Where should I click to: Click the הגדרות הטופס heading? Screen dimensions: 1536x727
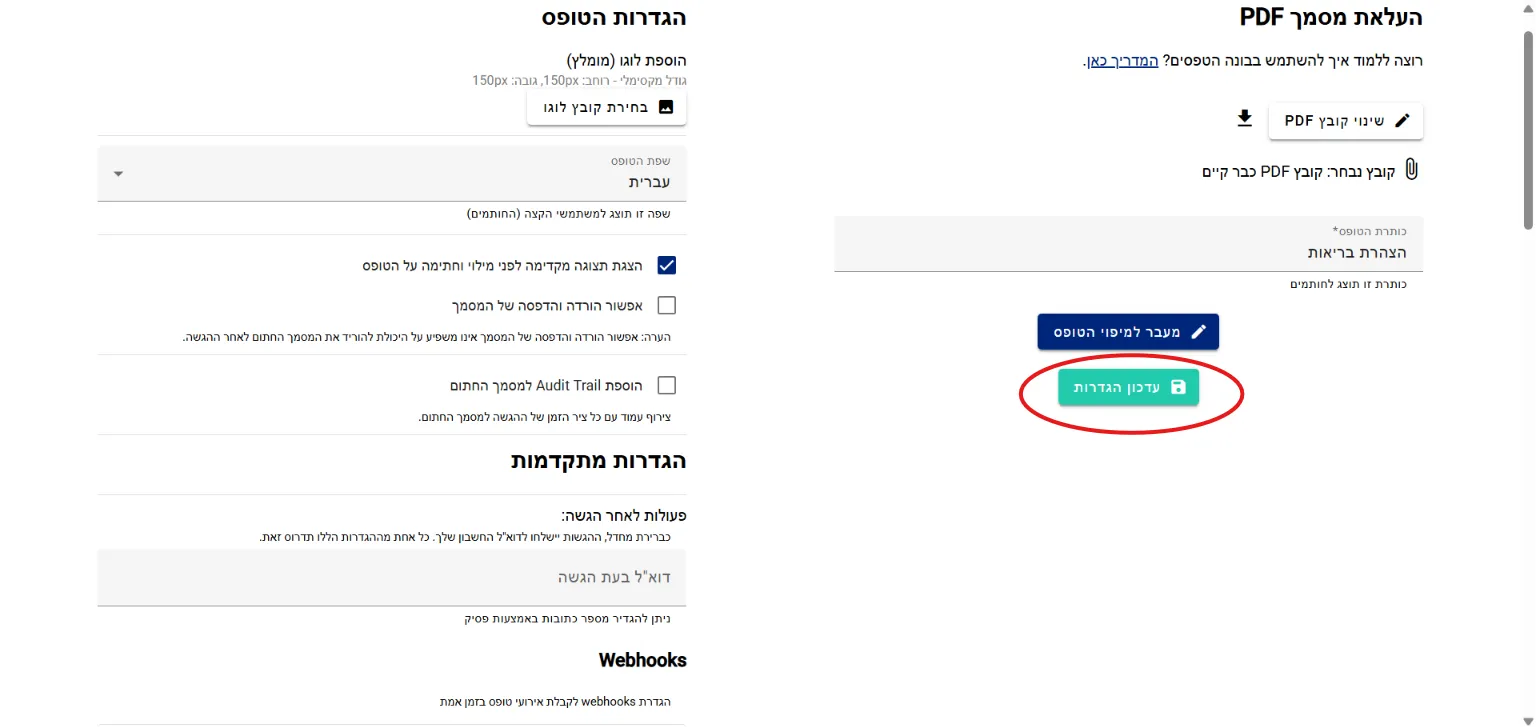(614, 17)
